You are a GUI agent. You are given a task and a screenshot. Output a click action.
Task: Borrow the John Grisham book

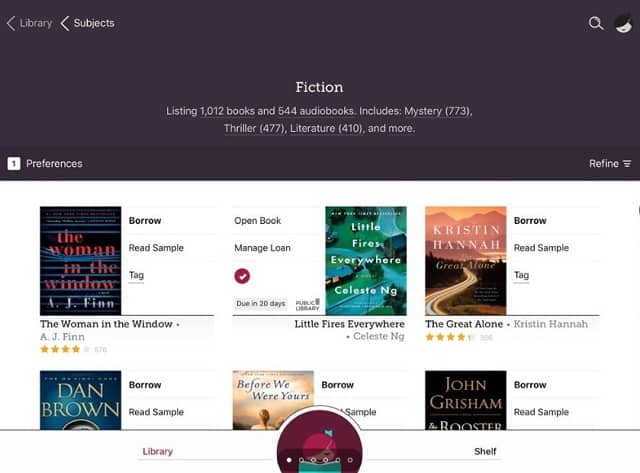pyautogui.click(x=530, y=385)
